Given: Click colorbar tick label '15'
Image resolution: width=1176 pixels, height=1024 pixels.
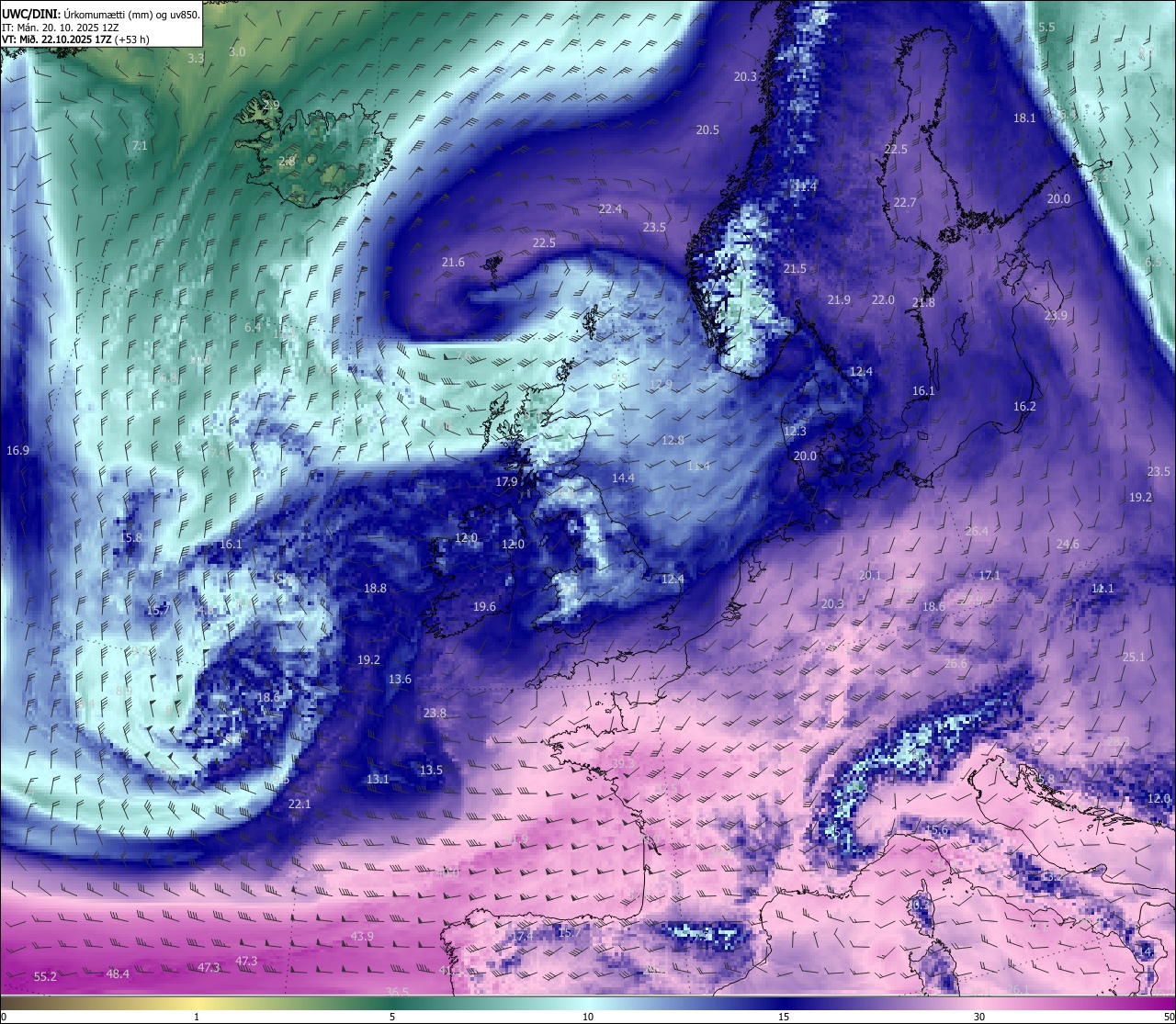Looking at the screenshot, I should 784,1017.
